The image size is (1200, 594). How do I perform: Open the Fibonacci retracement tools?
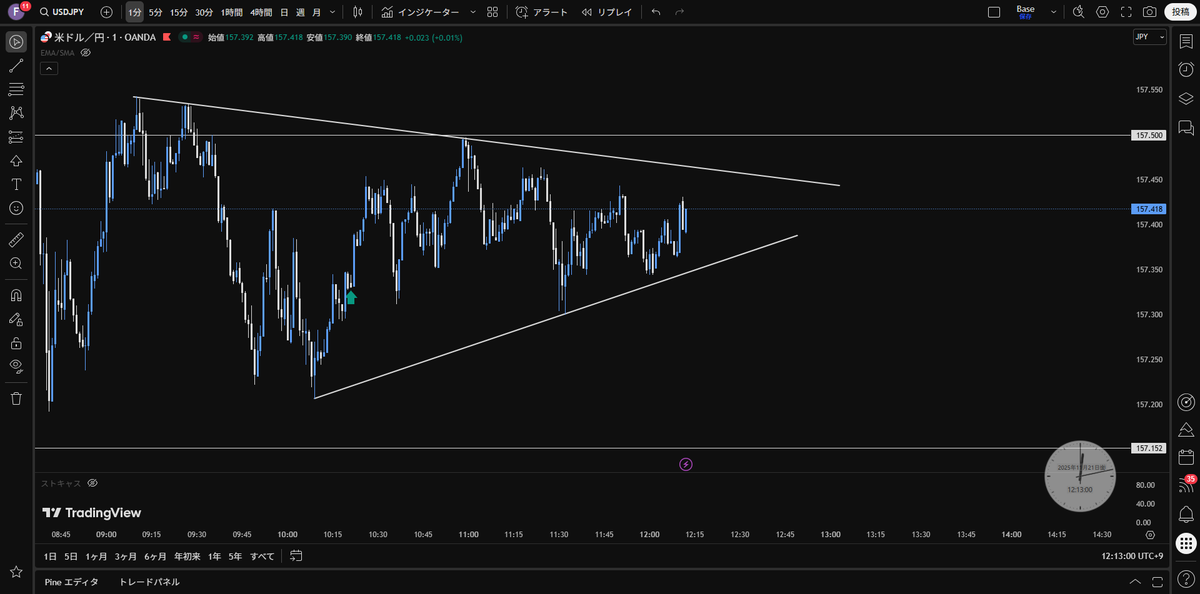16,89
